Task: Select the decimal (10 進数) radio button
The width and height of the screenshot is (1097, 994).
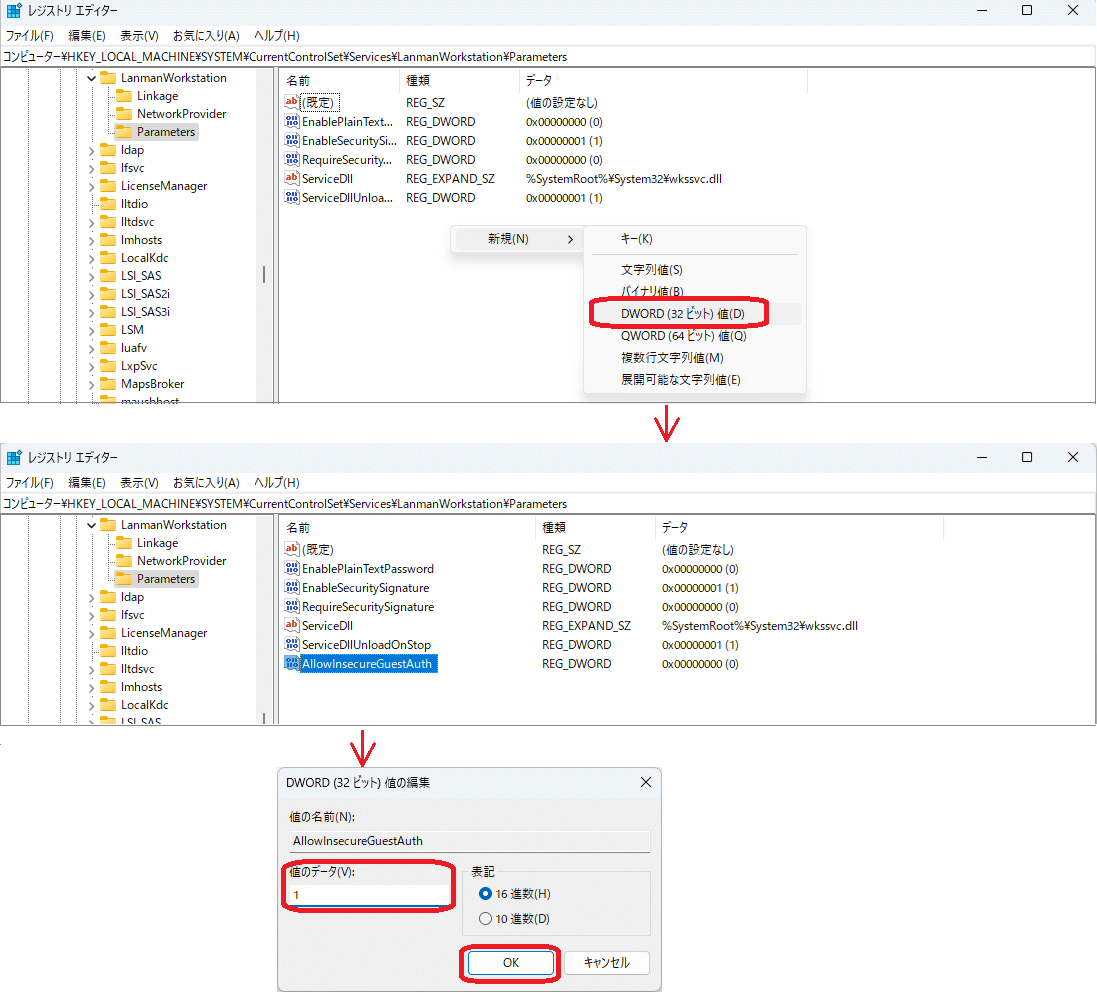Action: 486,919
